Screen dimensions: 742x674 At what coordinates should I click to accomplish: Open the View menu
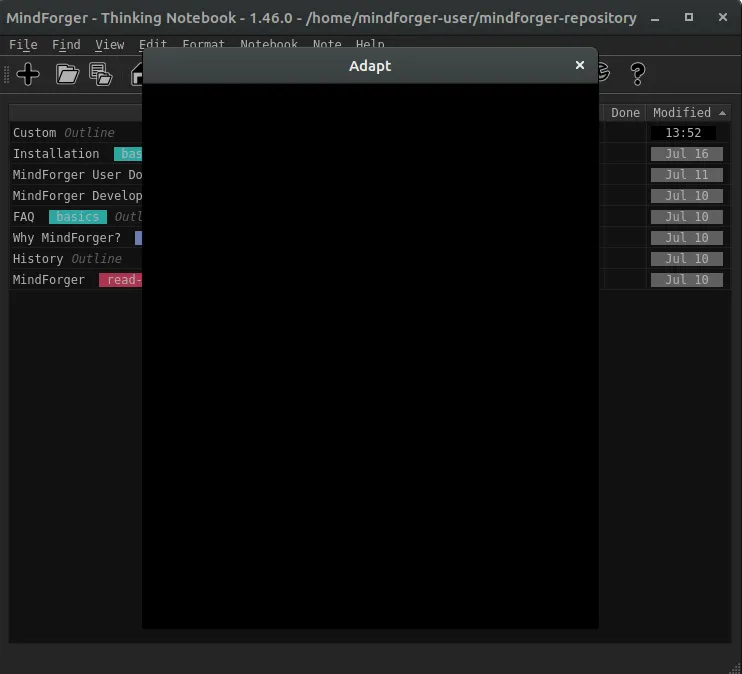[x=110, y=44]
